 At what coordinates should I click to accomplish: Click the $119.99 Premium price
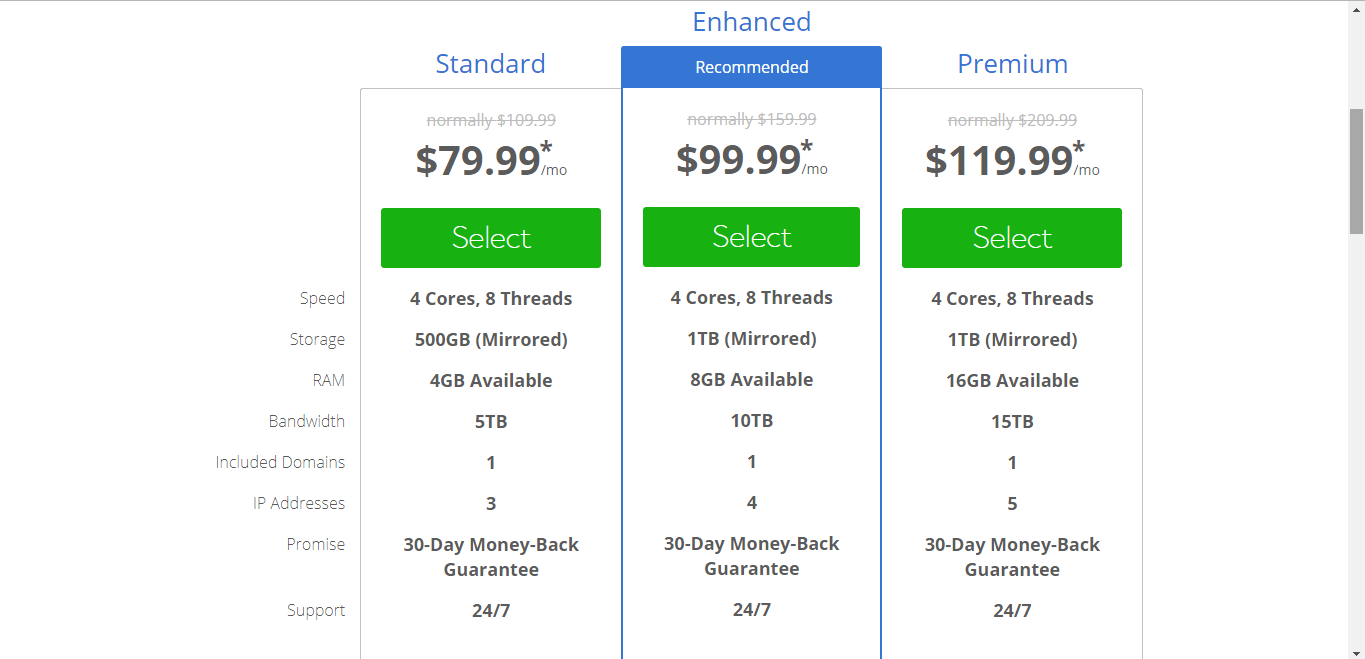pos(999,160)
